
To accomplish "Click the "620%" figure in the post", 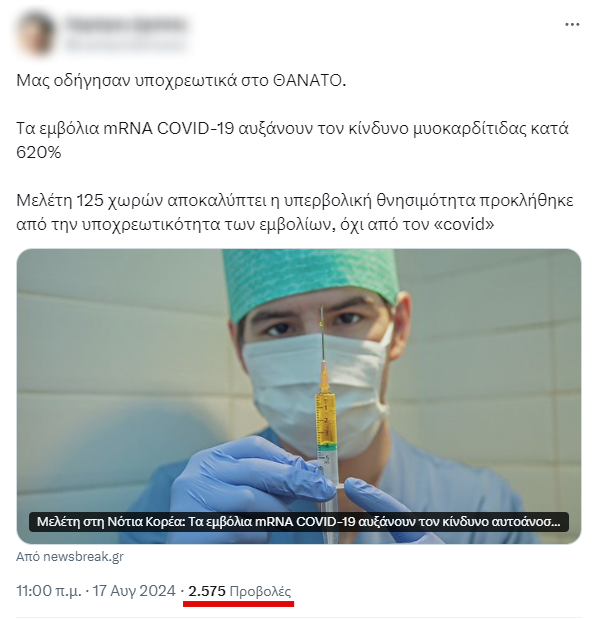I will pos(39,152).
